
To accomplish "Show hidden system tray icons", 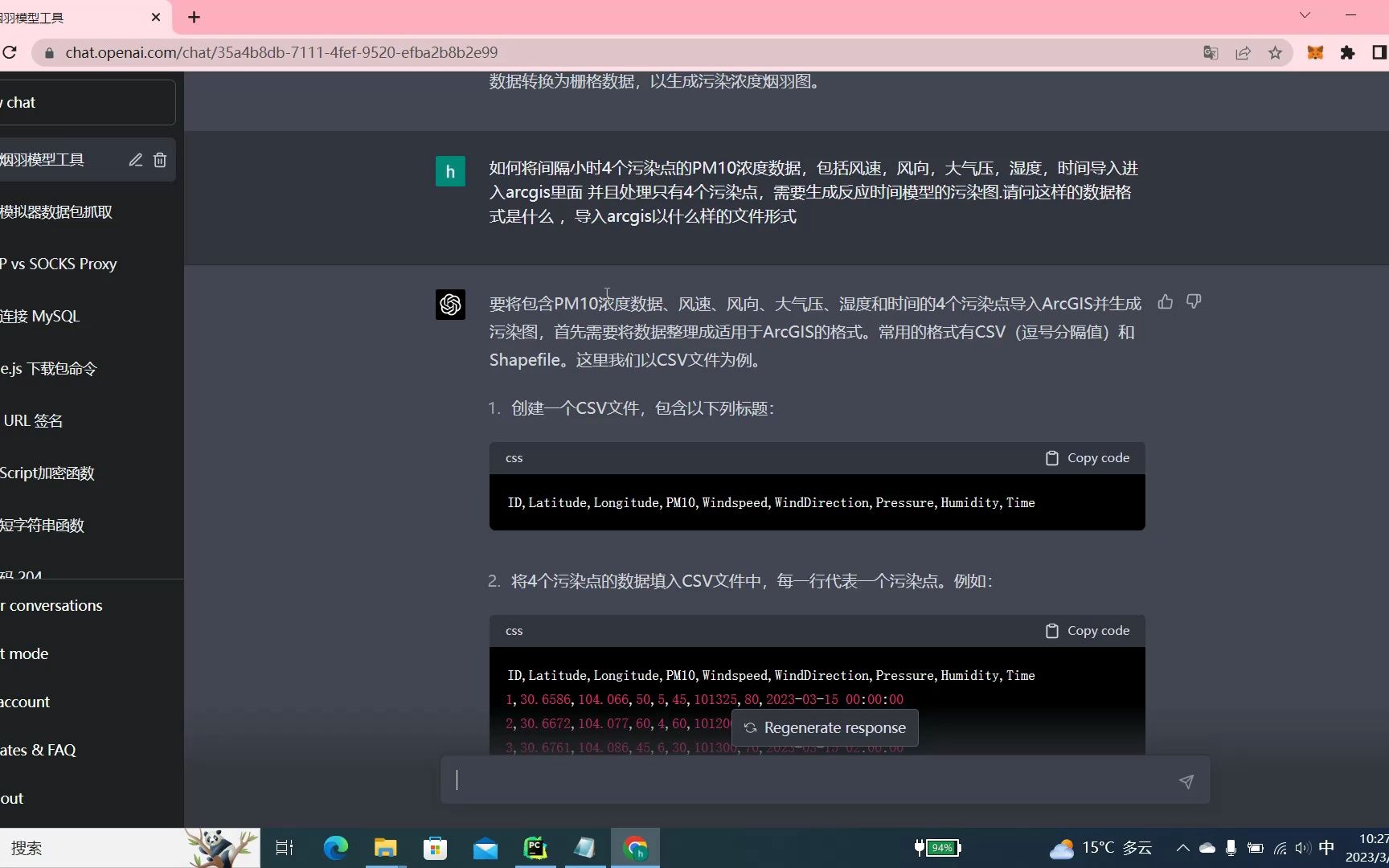I will coord(1182,848).
